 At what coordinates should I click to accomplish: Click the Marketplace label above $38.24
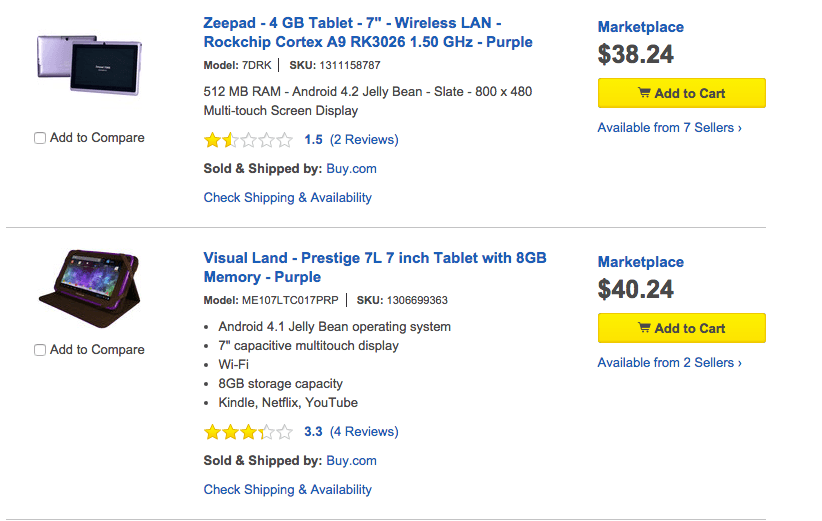pos(640,27)
